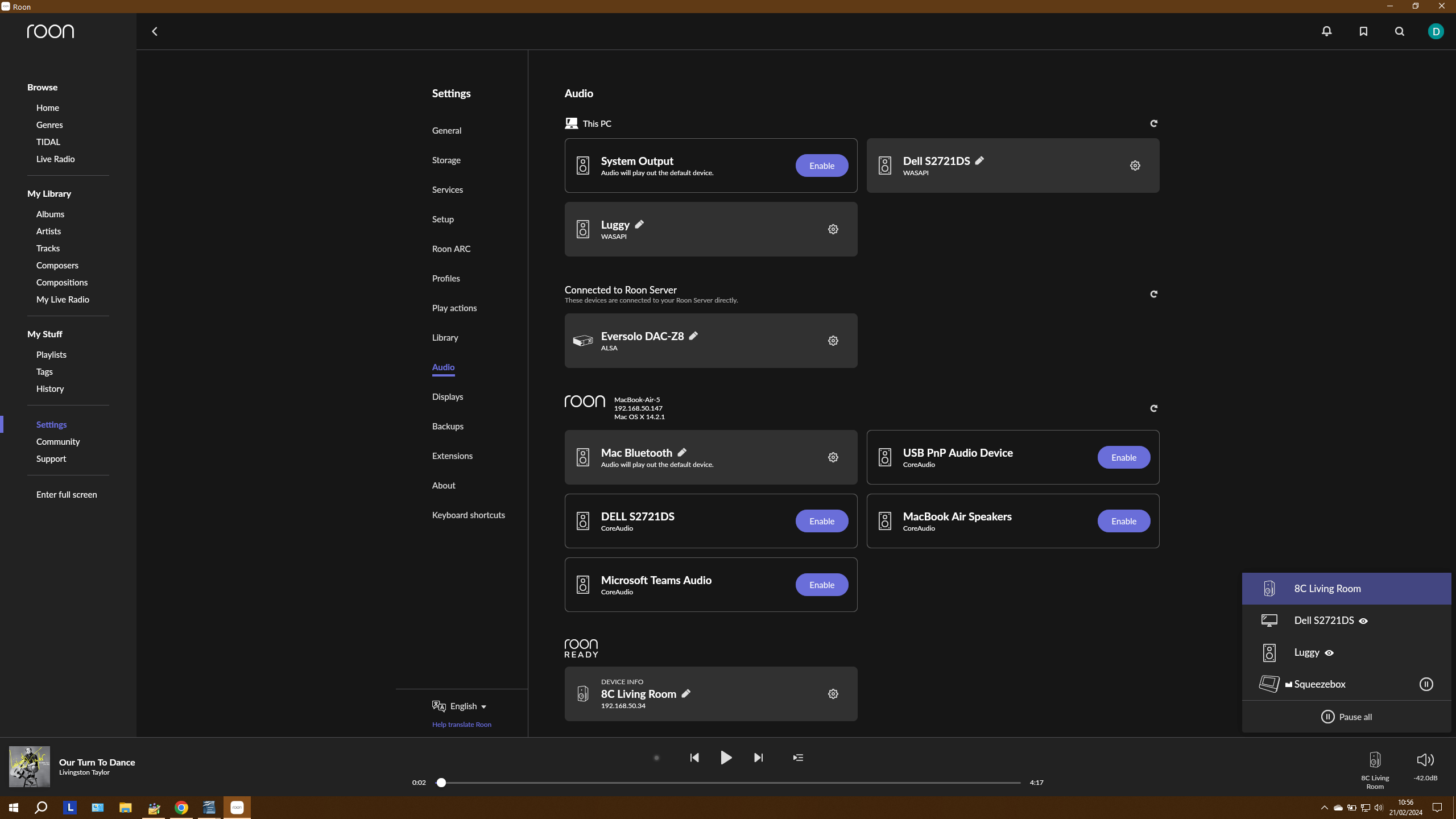This screenshot has width=1456, height=819.
Task: Open Windows Start menu
Action: click(14, 807)
